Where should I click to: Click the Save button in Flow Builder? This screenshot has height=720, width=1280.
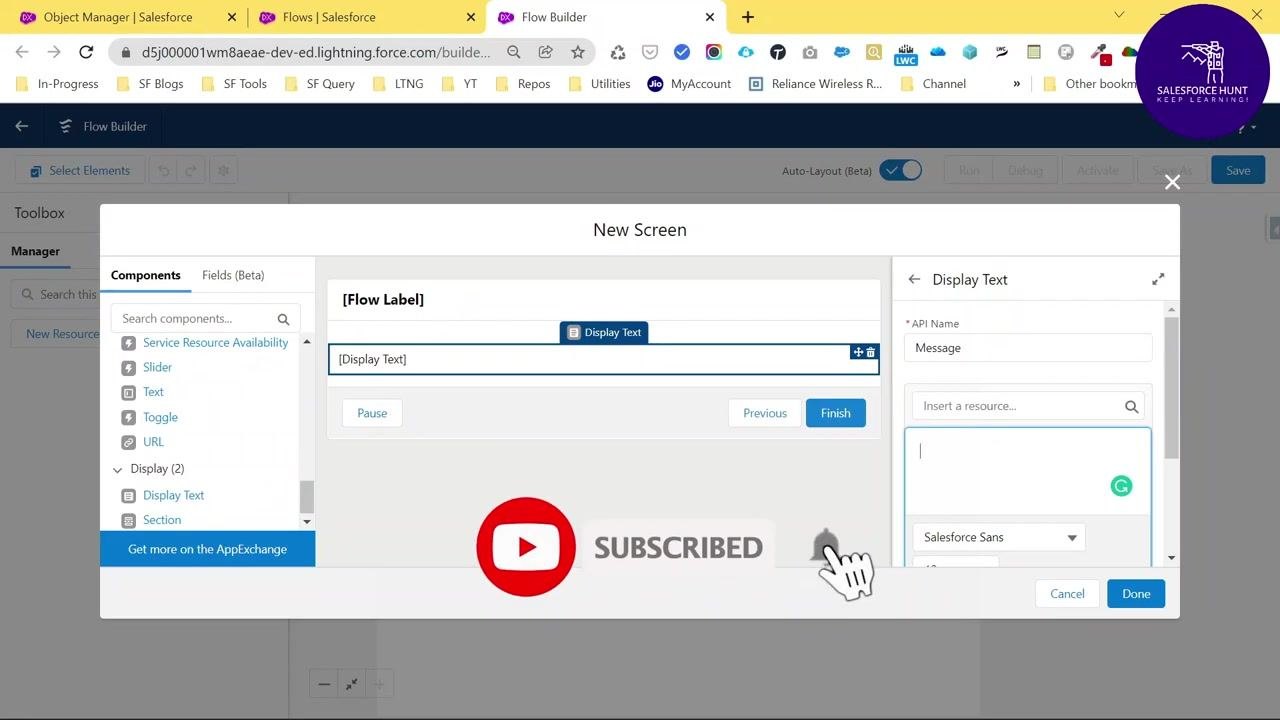click(1238, 170)
